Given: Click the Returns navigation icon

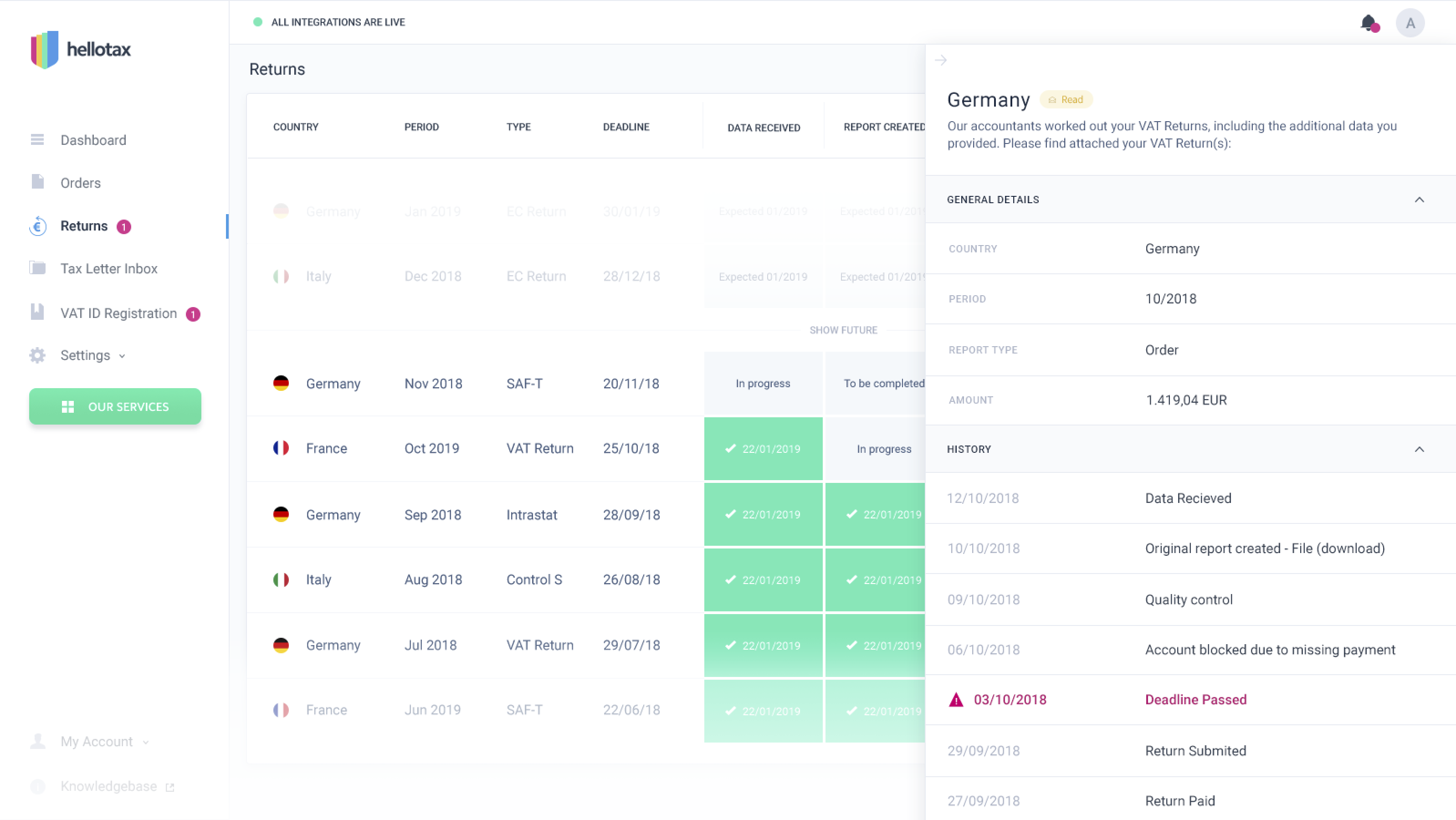Looking at the screenshot, I should coord(38,225).
